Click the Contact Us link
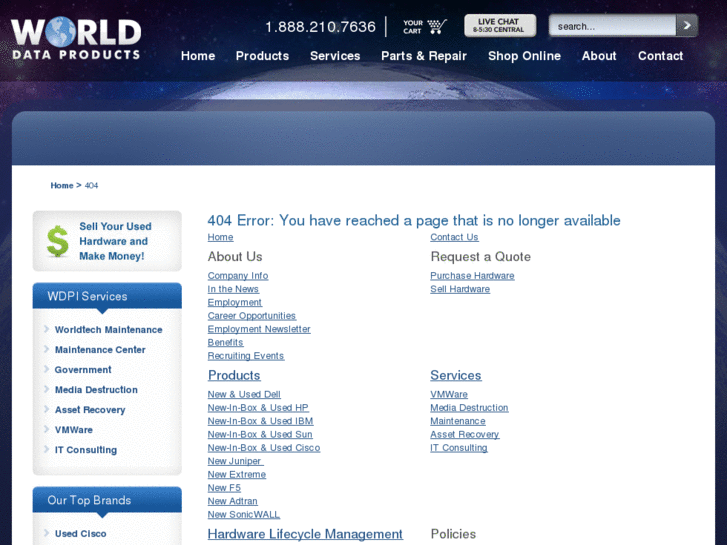The image size is (727, 545). 454,237
